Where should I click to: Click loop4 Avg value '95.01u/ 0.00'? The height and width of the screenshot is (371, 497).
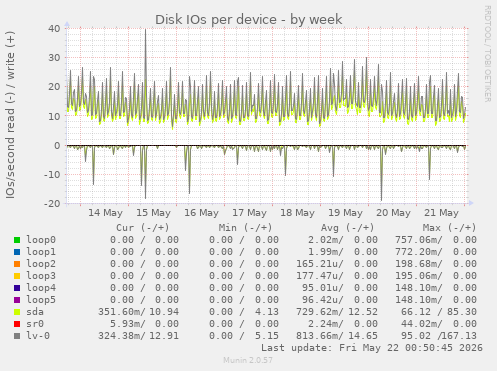pos(340,288)
